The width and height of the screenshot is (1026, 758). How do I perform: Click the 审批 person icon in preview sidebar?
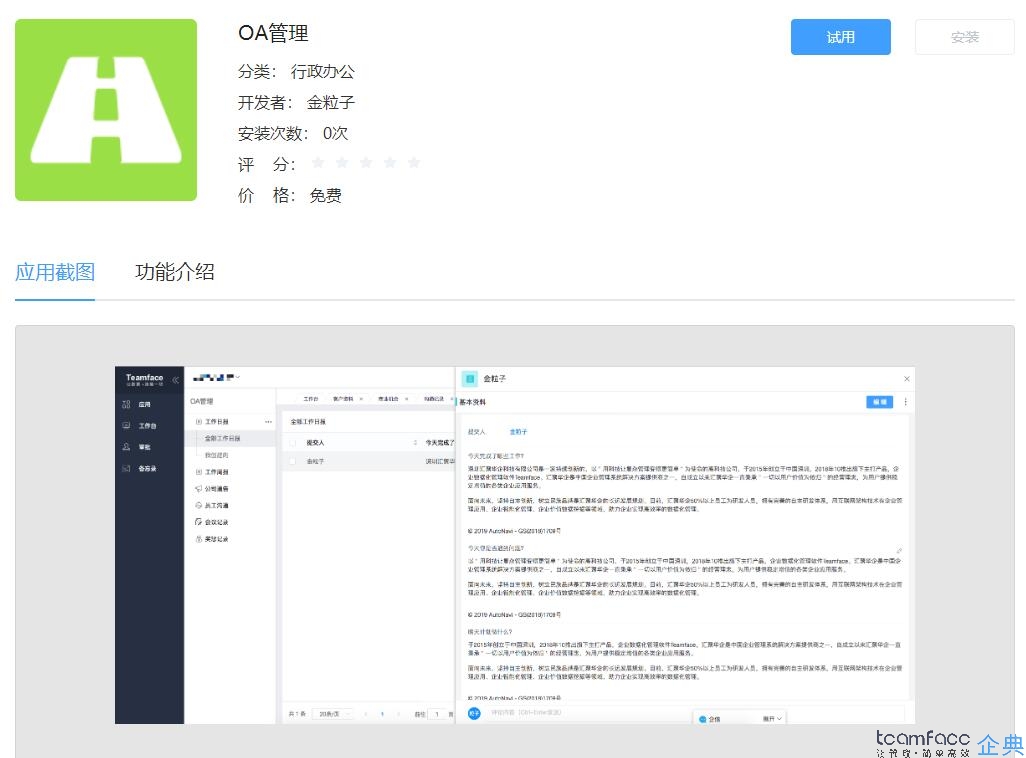click(x=126, y=447)
